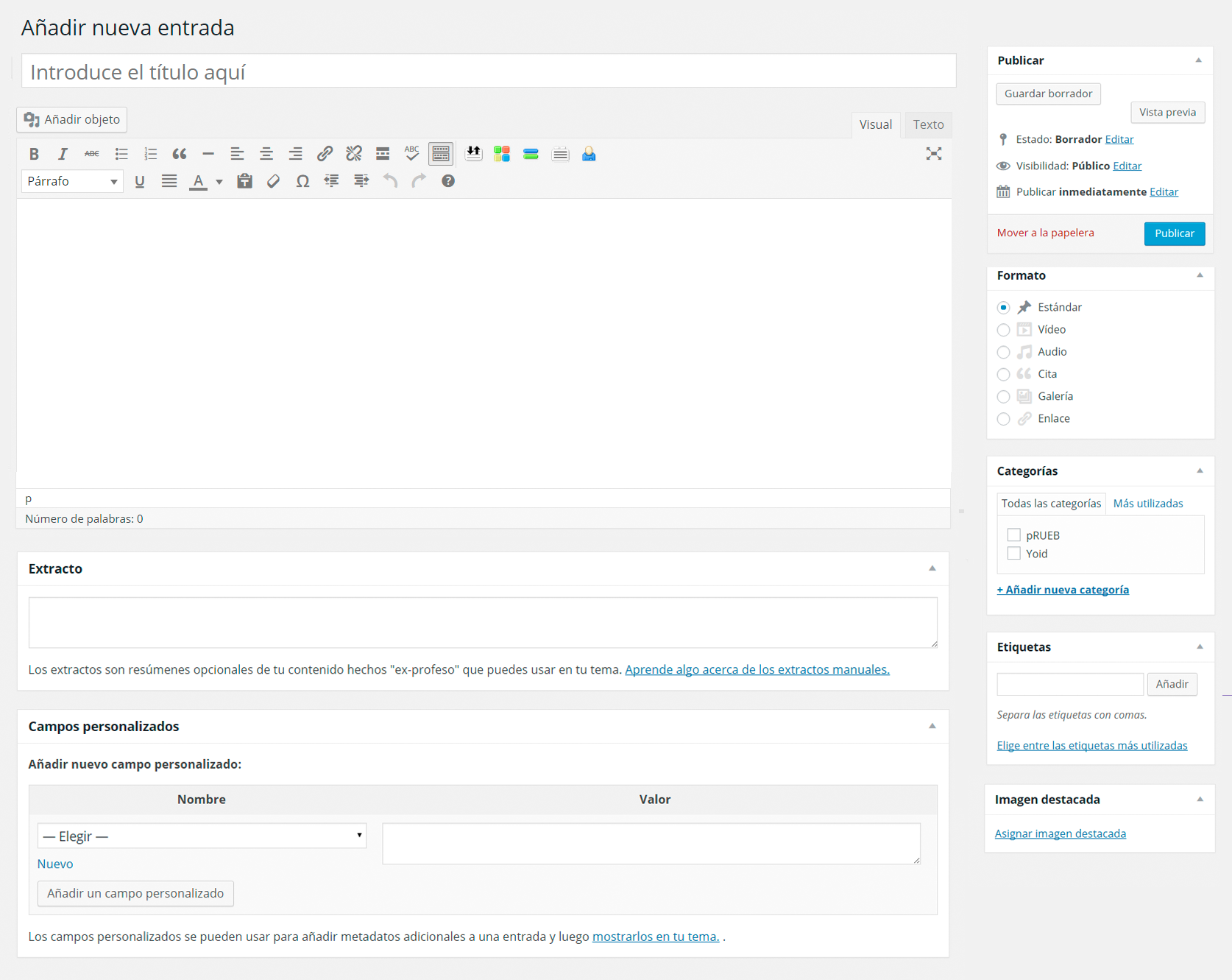Open the Párrafo style dropdown
Image resolution: width=1232 pixels, height=980 pixels.
(71, 181)
